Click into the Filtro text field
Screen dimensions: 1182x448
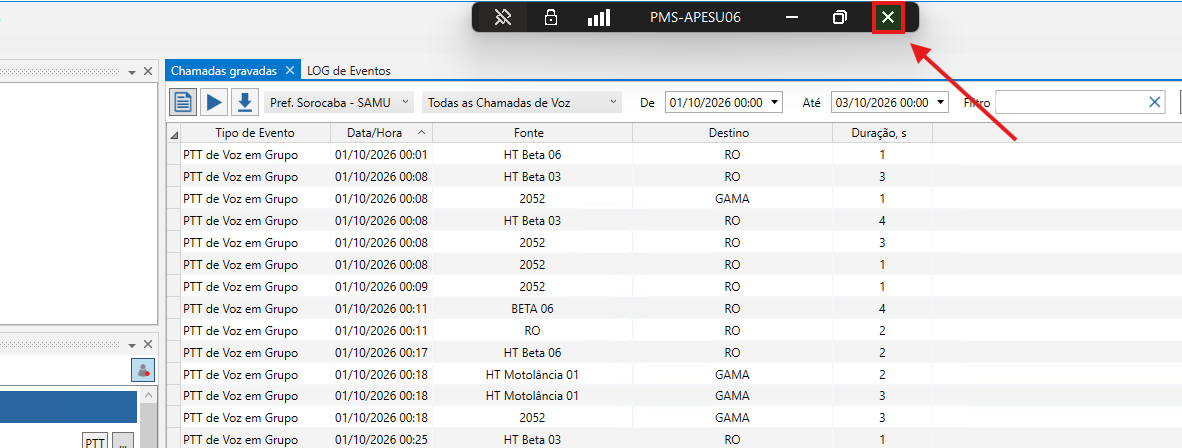tap(1071, 102)
